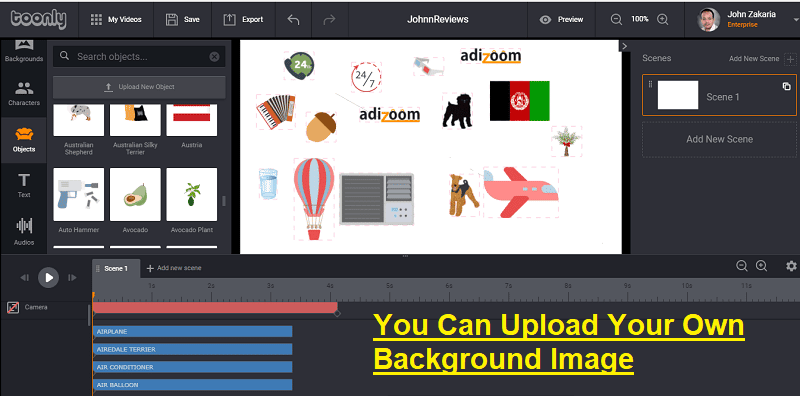Viewport: 800px width, 396px height.
Task: Open the Characters sidebar panel
Action: (23, 94)
